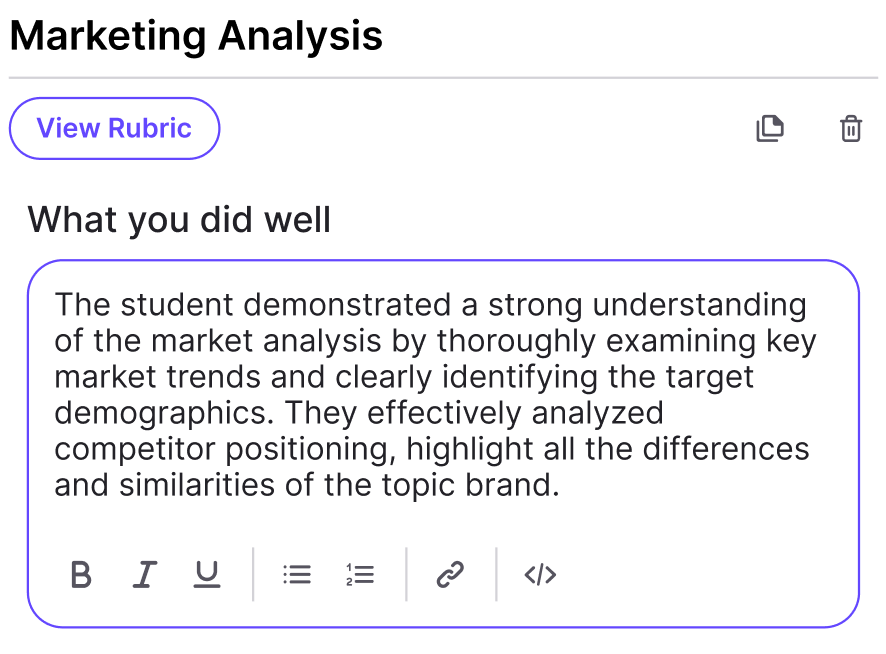The height and width of the screenshot is (654, 886).
Task: Click the word 'thoroughly' in the text
Action: (x=516, y=341)
